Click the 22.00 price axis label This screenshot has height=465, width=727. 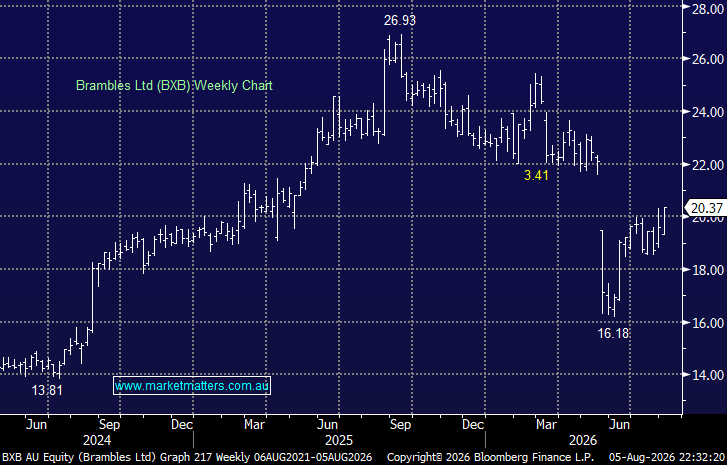(x=708, y=165)
